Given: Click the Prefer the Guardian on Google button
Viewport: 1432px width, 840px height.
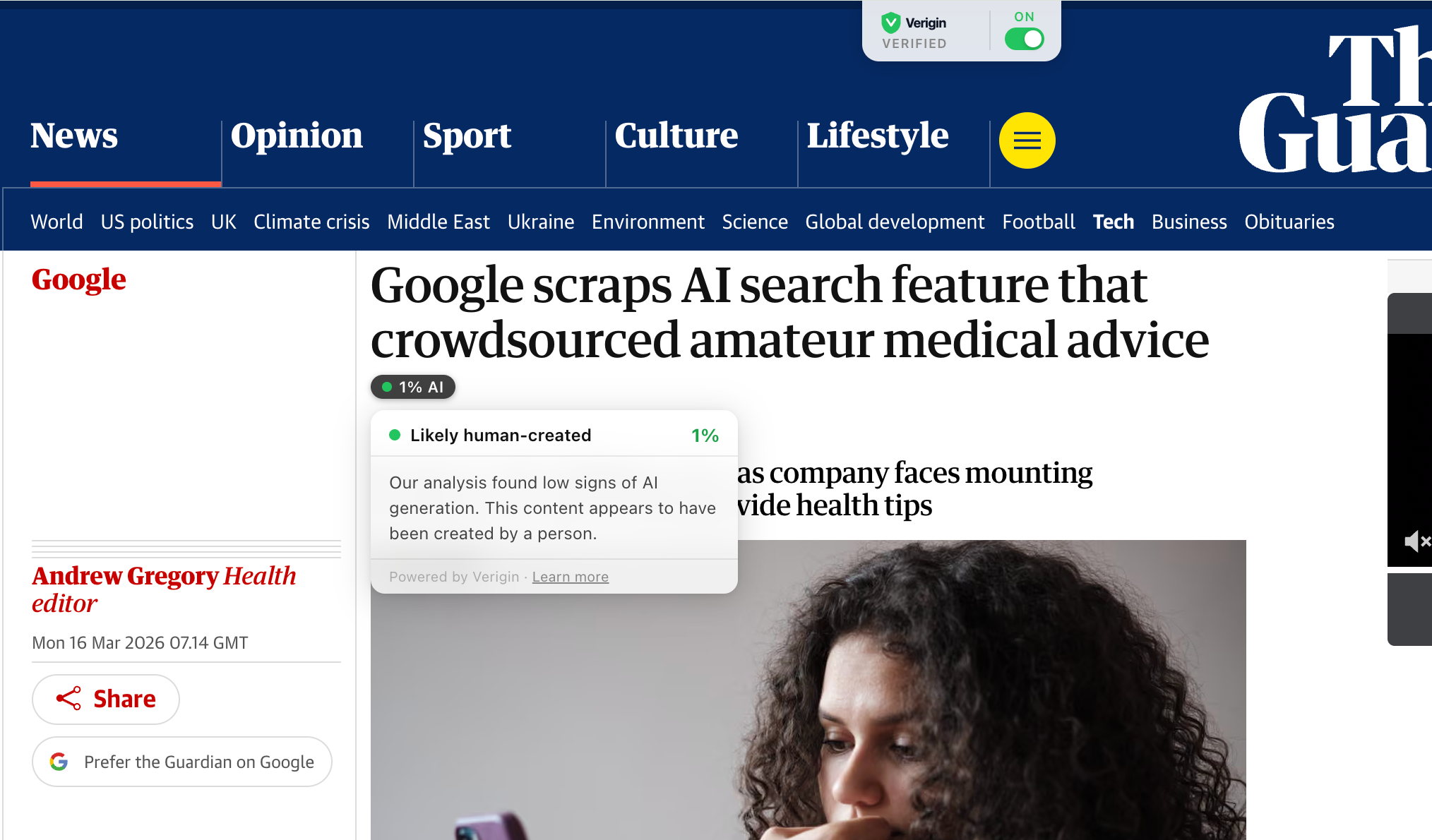Looking at the screenshot, I should pyautogui.click(x=181, y=762).
